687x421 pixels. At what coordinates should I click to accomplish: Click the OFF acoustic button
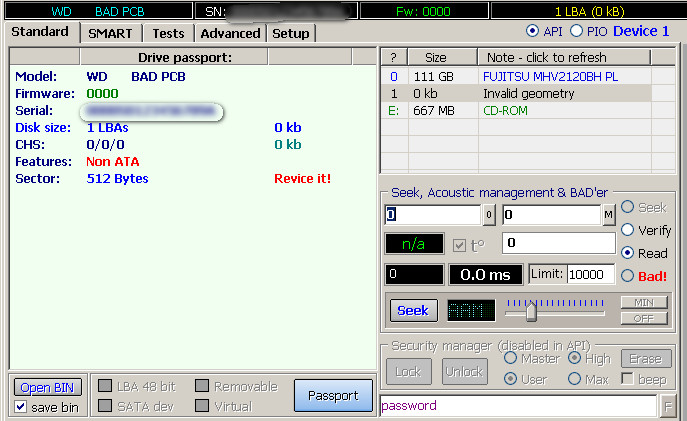pos(644,318)
